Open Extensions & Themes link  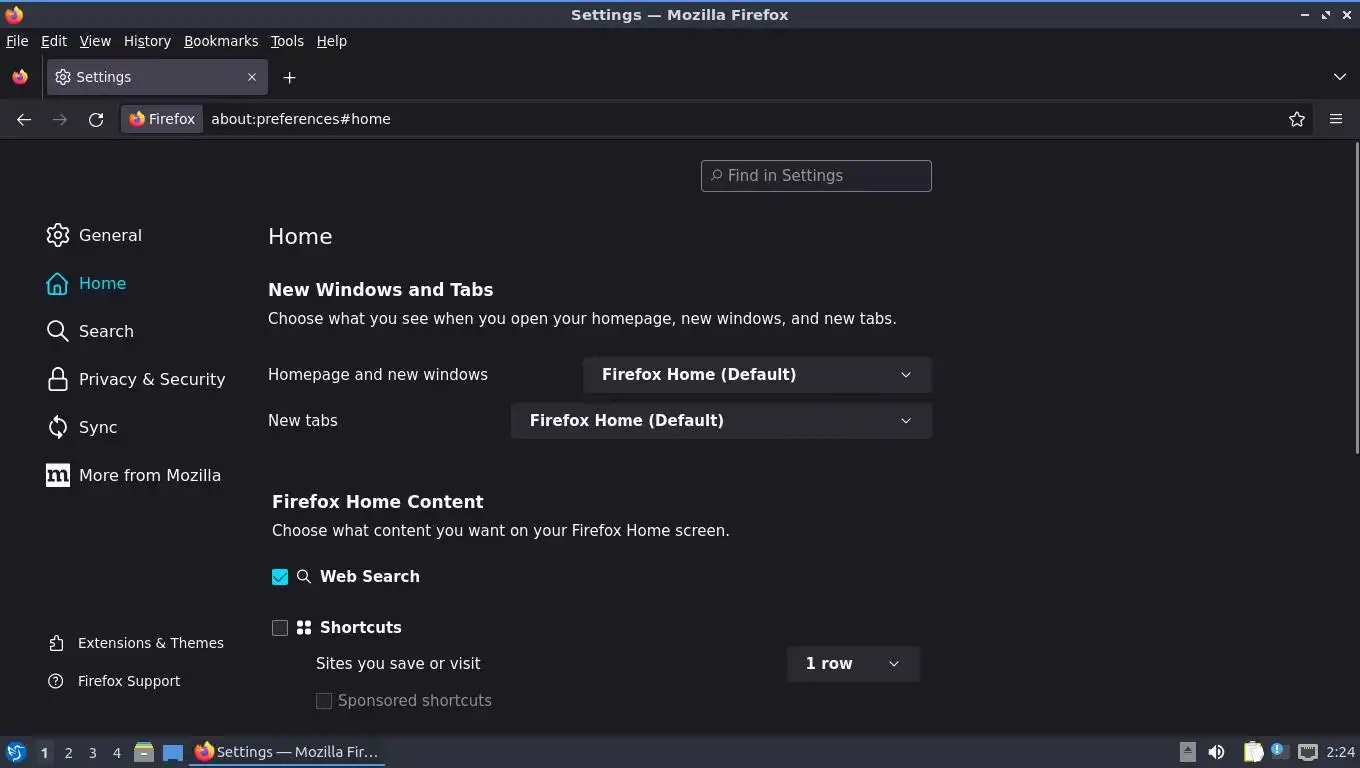[x=136, y=643]
